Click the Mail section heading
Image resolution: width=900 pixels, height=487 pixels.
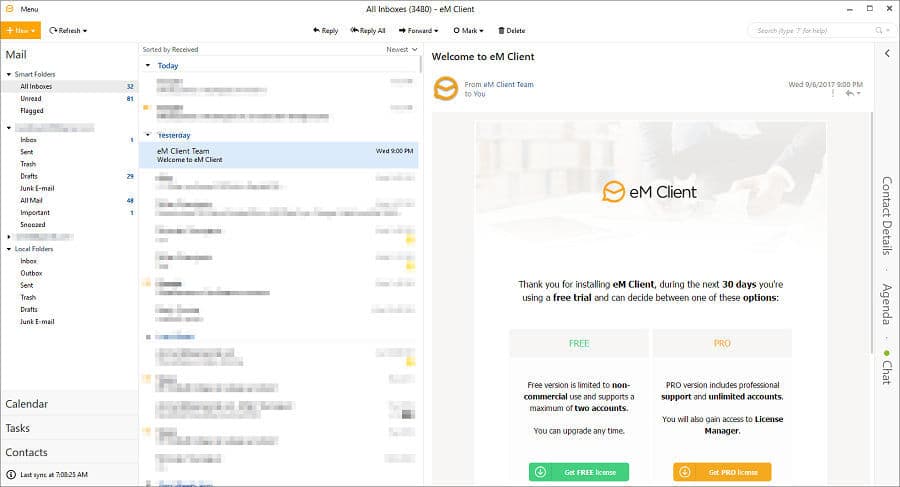[16, 55]
